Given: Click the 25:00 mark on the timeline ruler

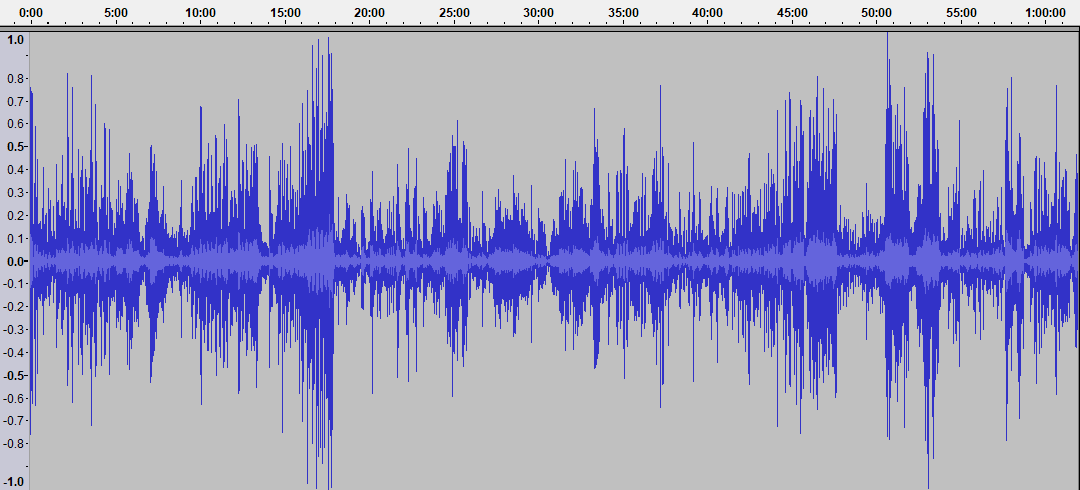Looking at the screenshot, I should coord(455,12).
